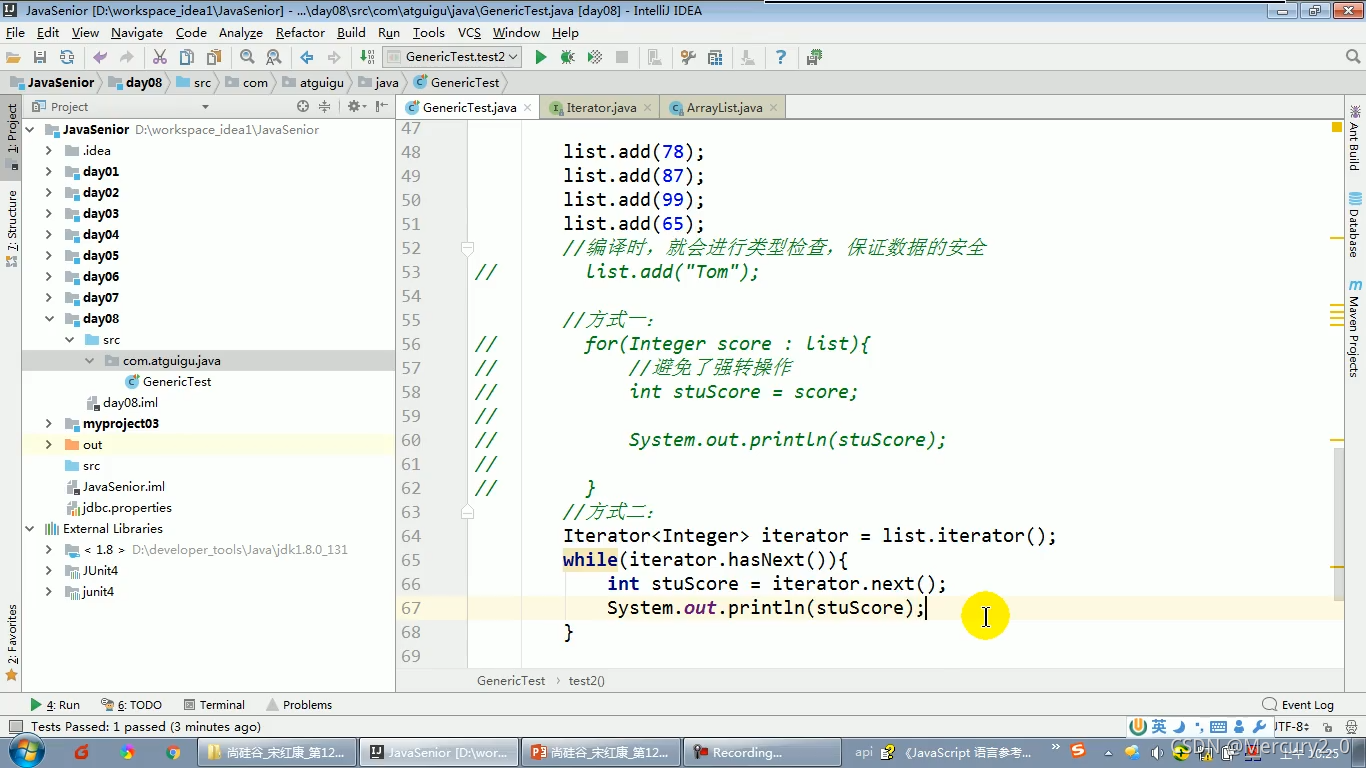Click Scroll from Source target icon

[303, 106]
